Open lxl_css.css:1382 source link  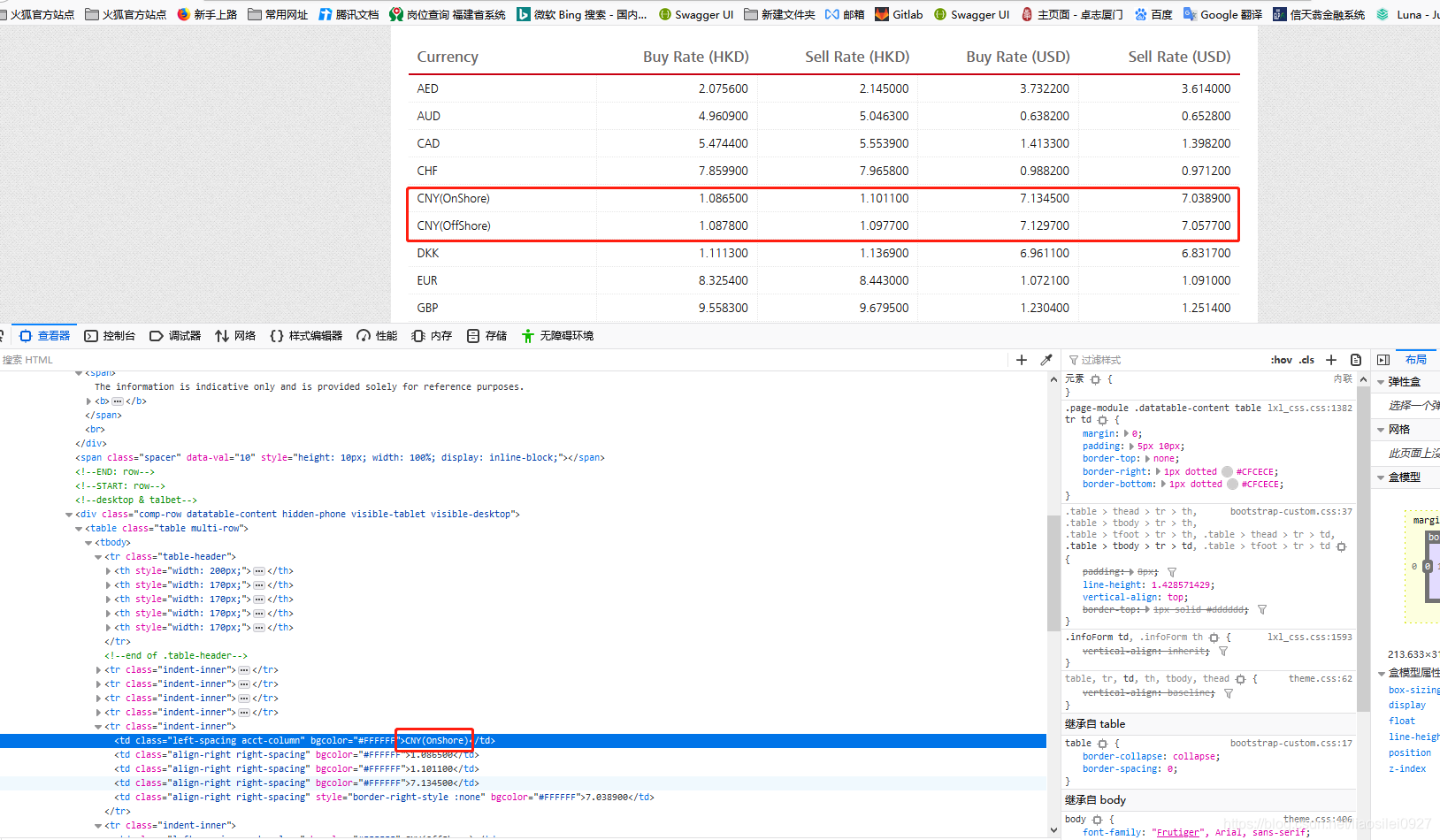tap(1309, 408)
